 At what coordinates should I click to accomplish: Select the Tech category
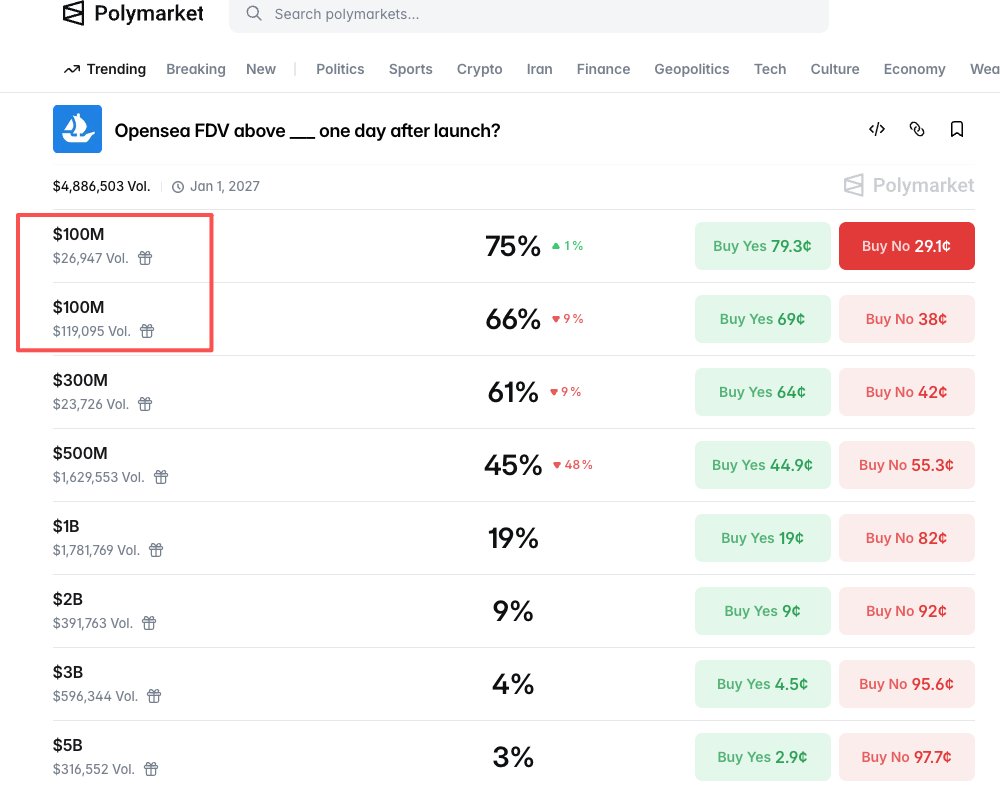pyautogui.click(x=770, y=69)
